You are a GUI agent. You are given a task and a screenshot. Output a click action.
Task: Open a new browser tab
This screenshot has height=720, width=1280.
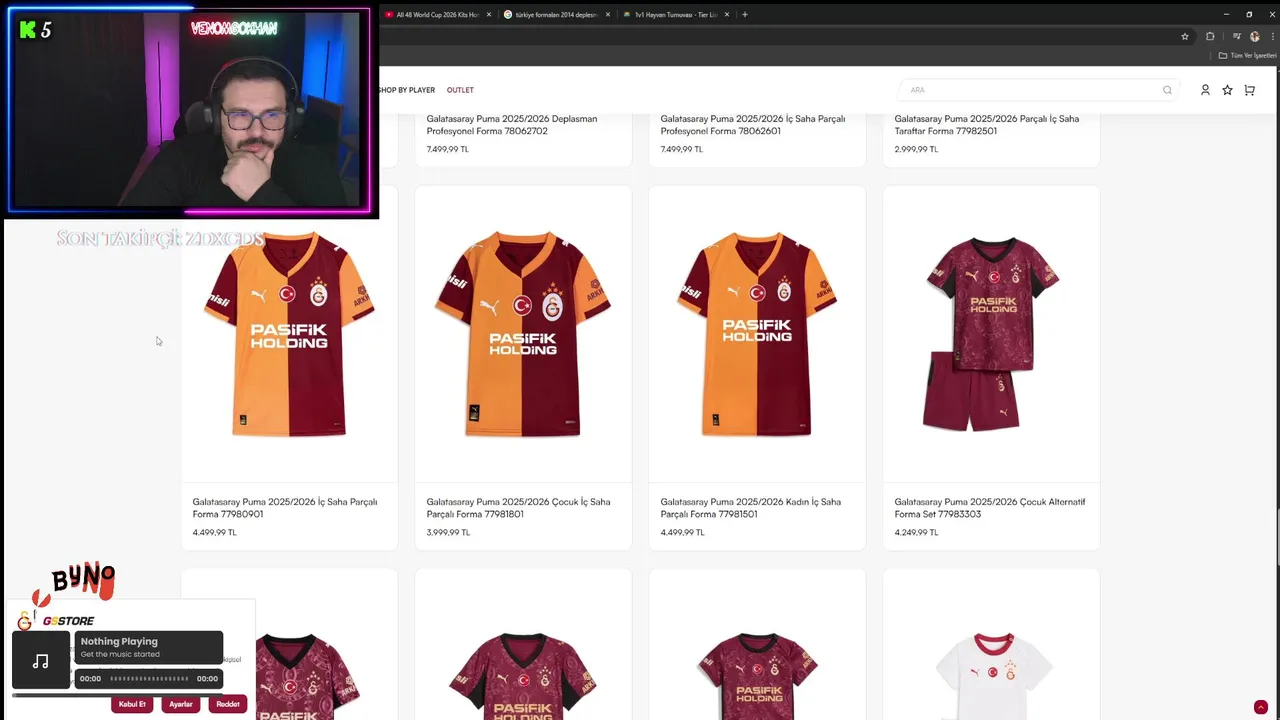(744, 14)
